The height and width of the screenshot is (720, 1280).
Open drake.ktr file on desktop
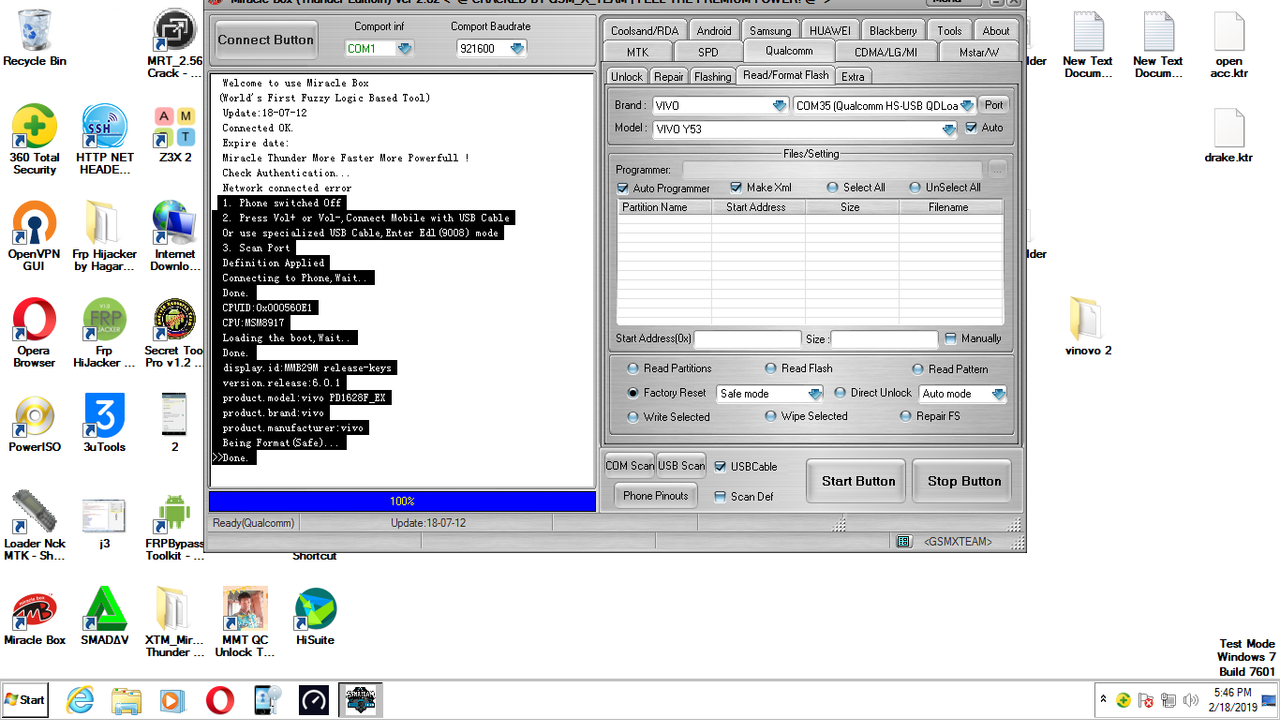tap(1229, 136)
